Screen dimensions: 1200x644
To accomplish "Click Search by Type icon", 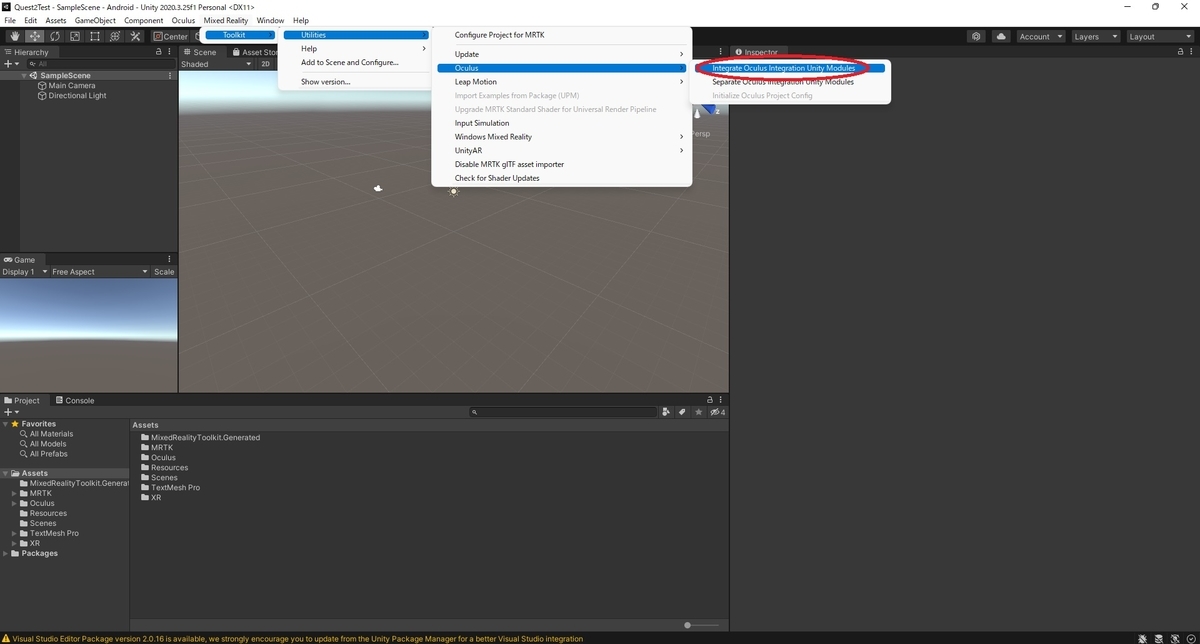I will click(x=666, y=412).
